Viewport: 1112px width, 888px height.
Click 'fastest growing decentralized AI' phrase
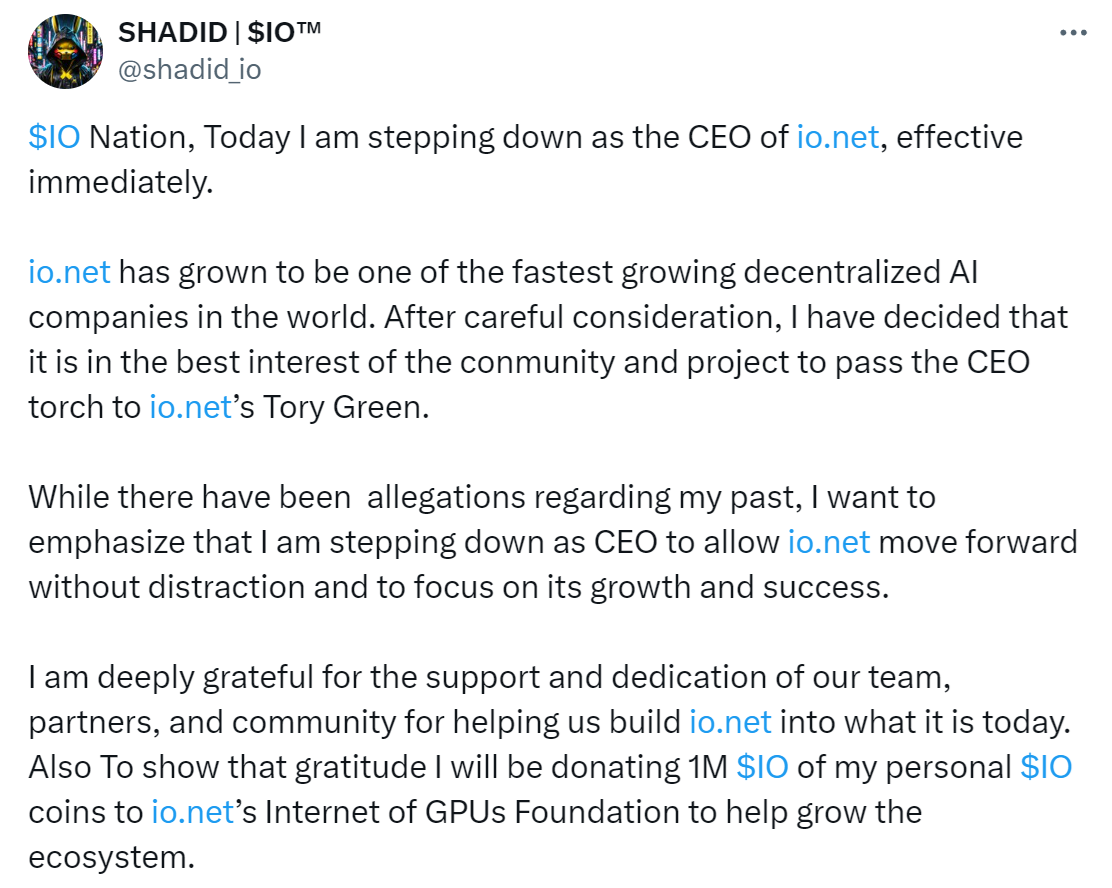(x=745, y=272)
